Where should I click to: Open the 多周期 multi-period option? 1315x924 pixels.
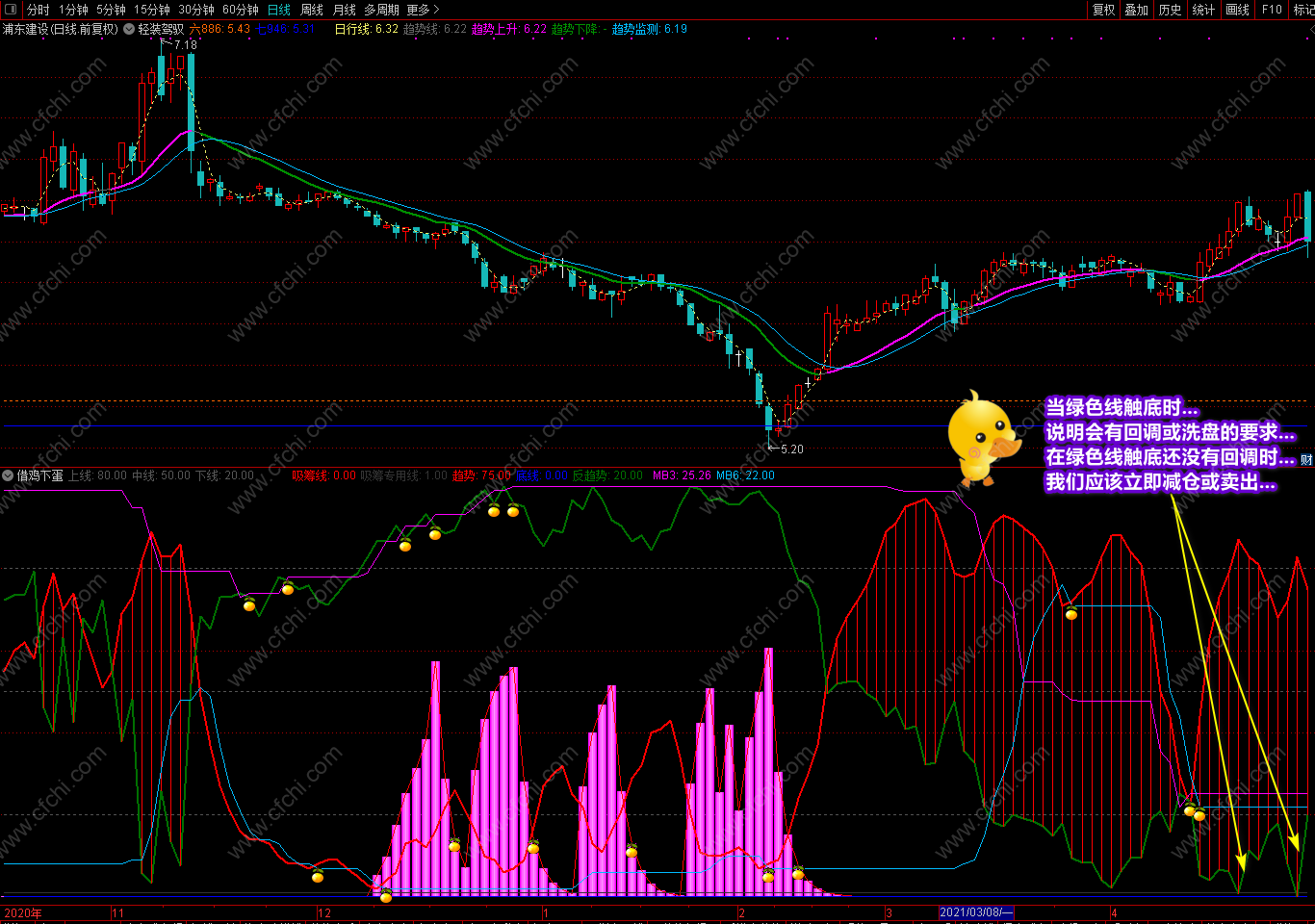coord(381,10)
